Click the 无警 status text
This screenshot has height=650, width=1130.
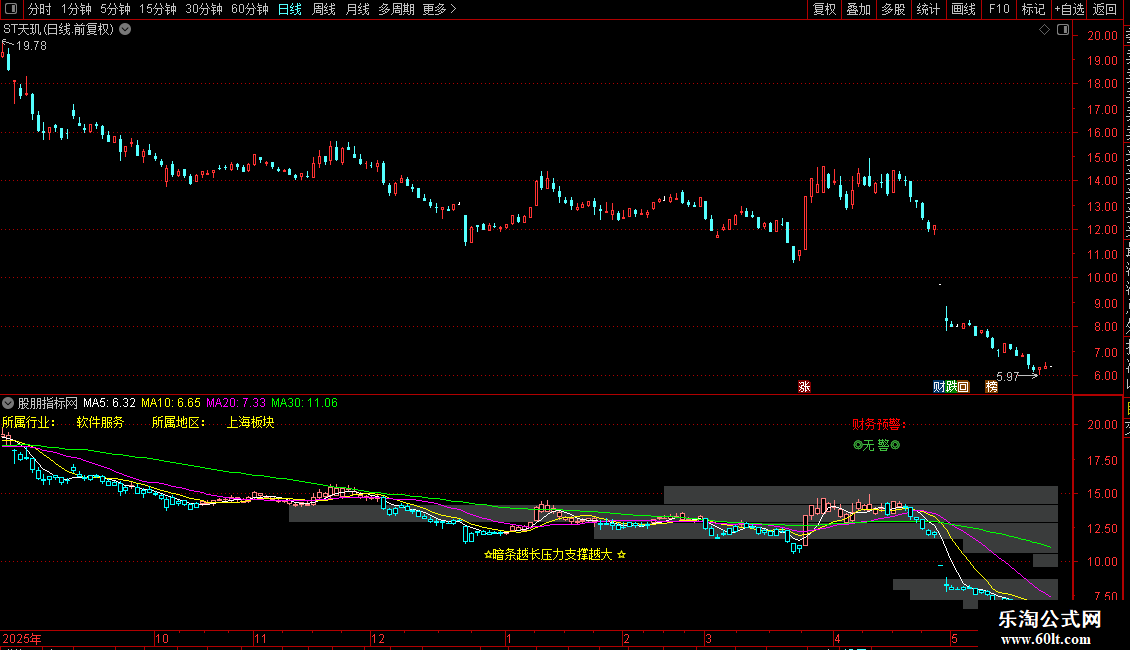[x=876, y=445]
